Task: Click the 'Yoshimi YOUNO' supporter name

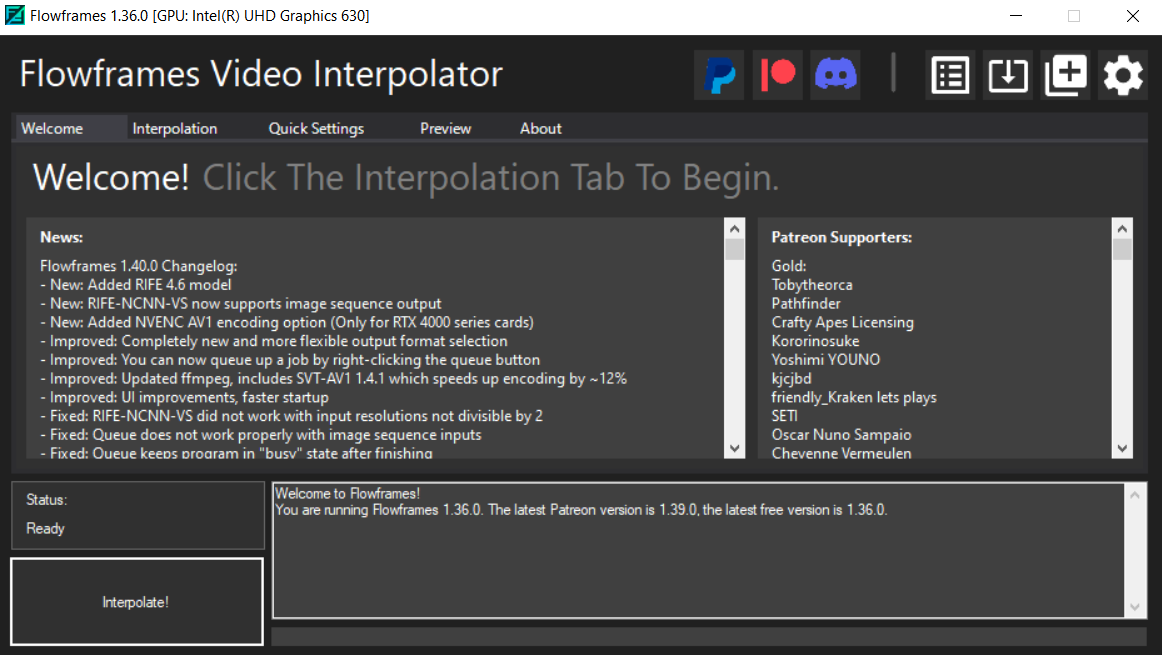Action: pos(826,360)
